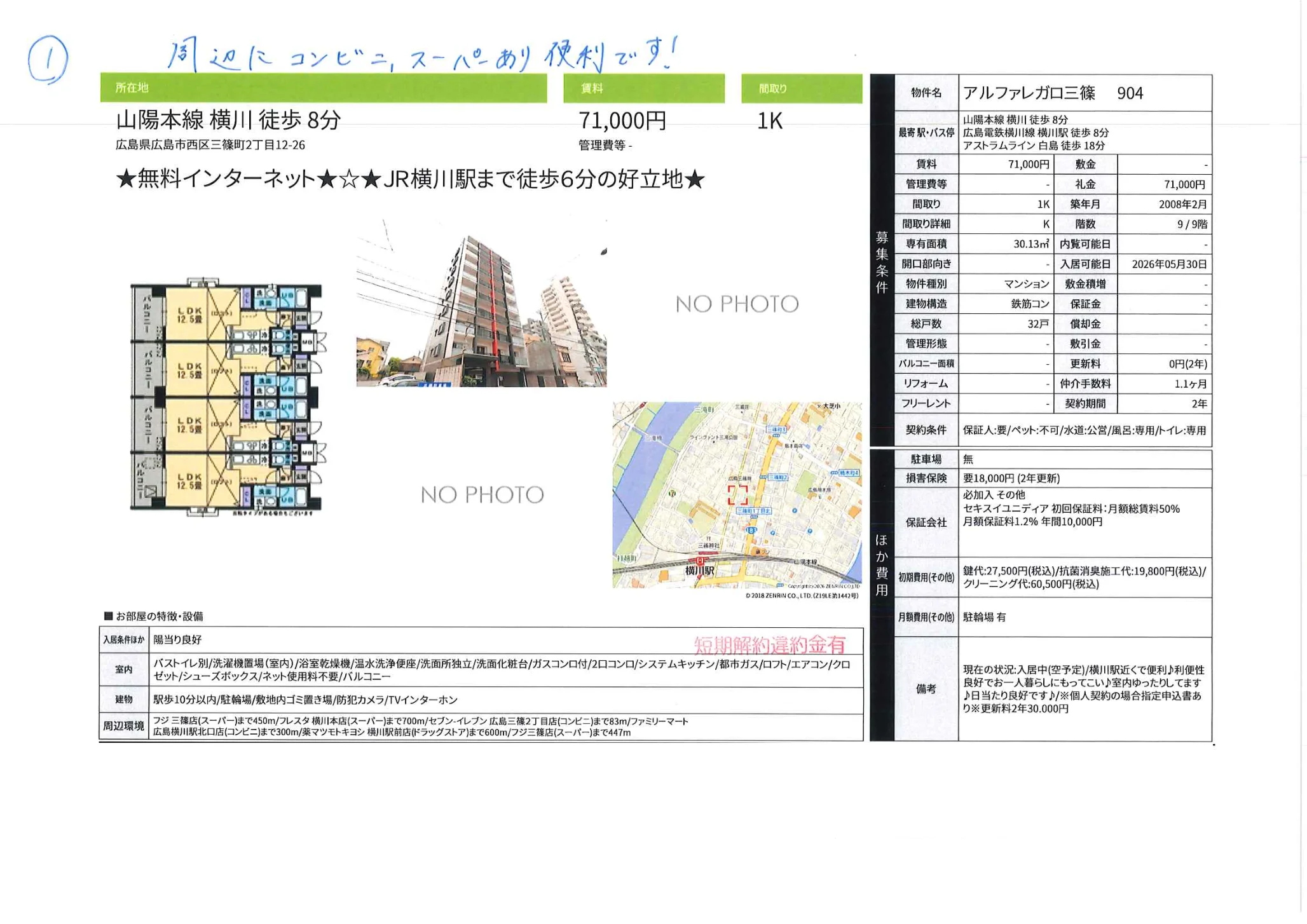Click the route 183 road badge on map
This screenshot has height=924, width=1307.
752,530
